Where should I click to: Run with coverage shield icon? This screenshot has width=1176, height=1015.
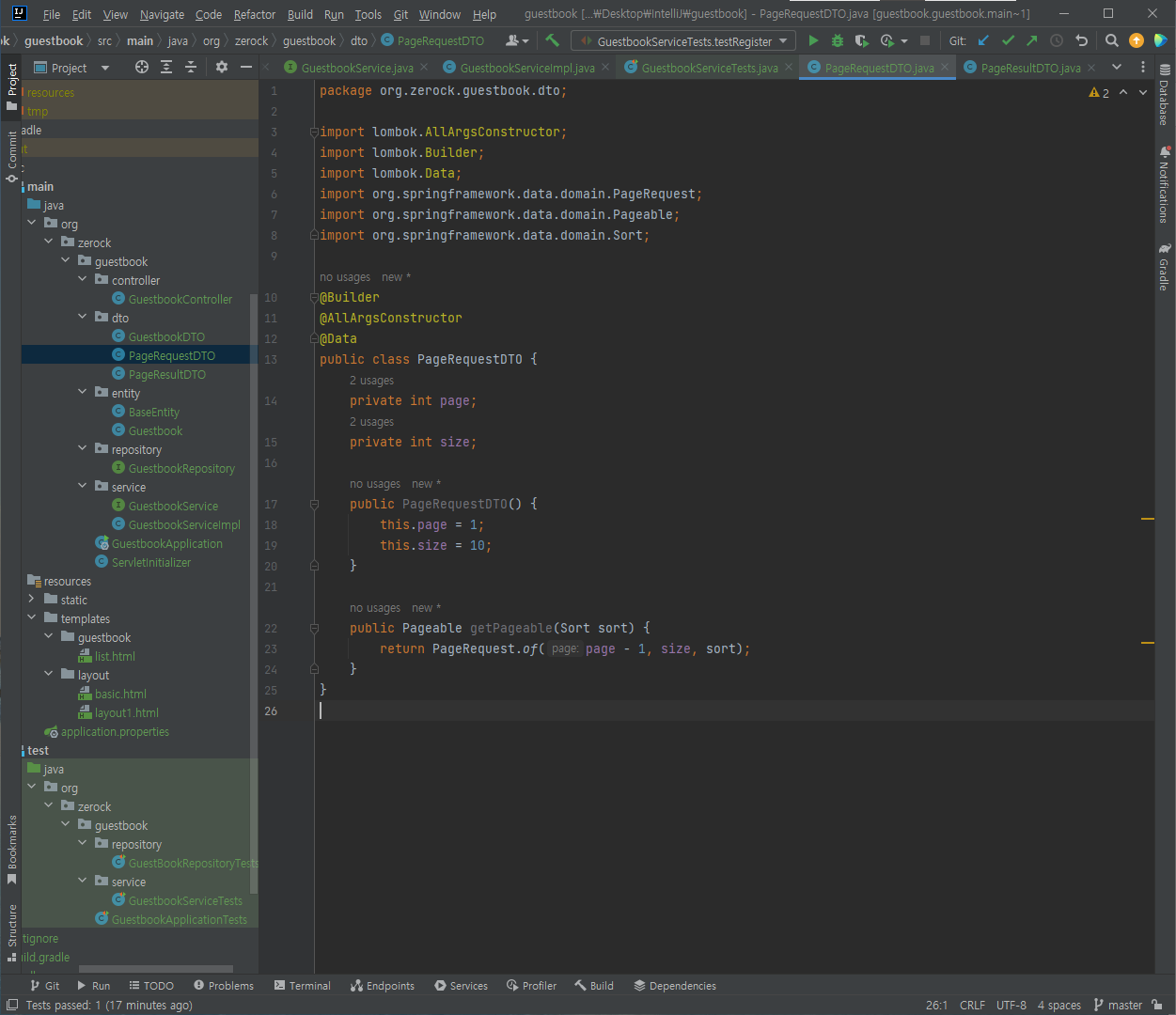[x=861, y=40]
